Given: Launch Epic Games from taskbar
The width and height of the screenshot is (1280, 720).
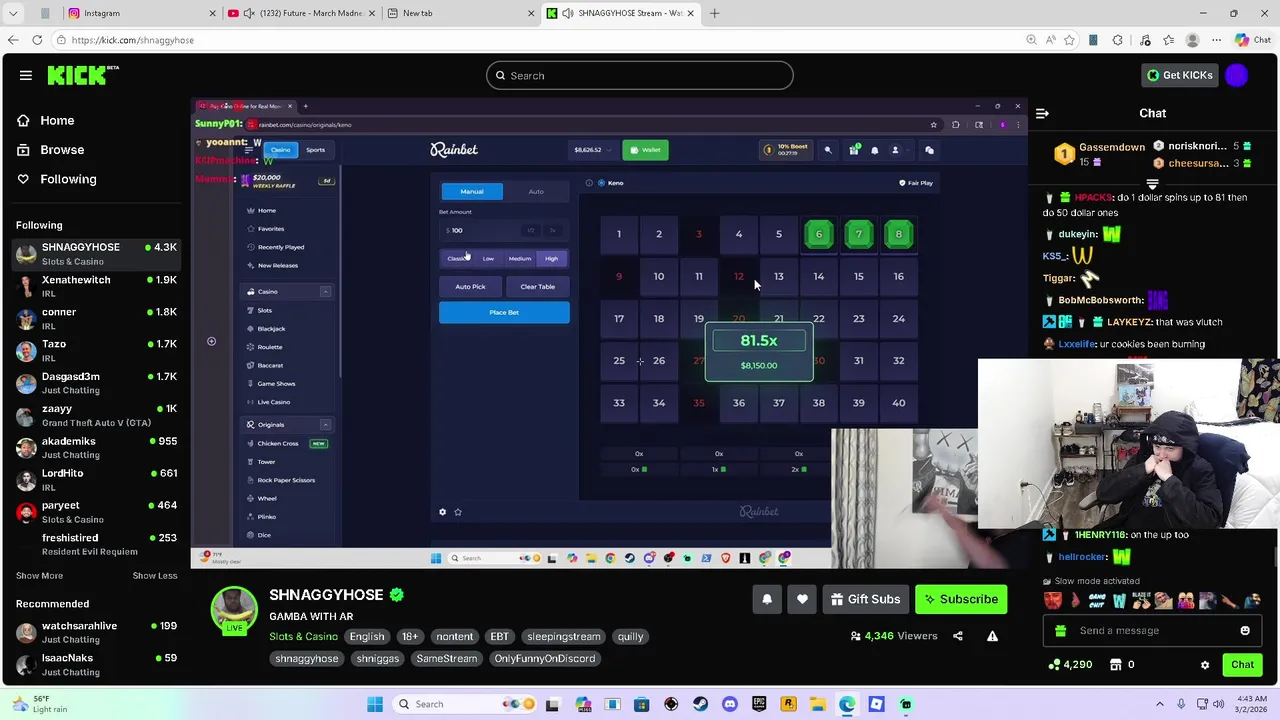Looking at the screenshot, I should pyautogui.click(x=759, y=704).
